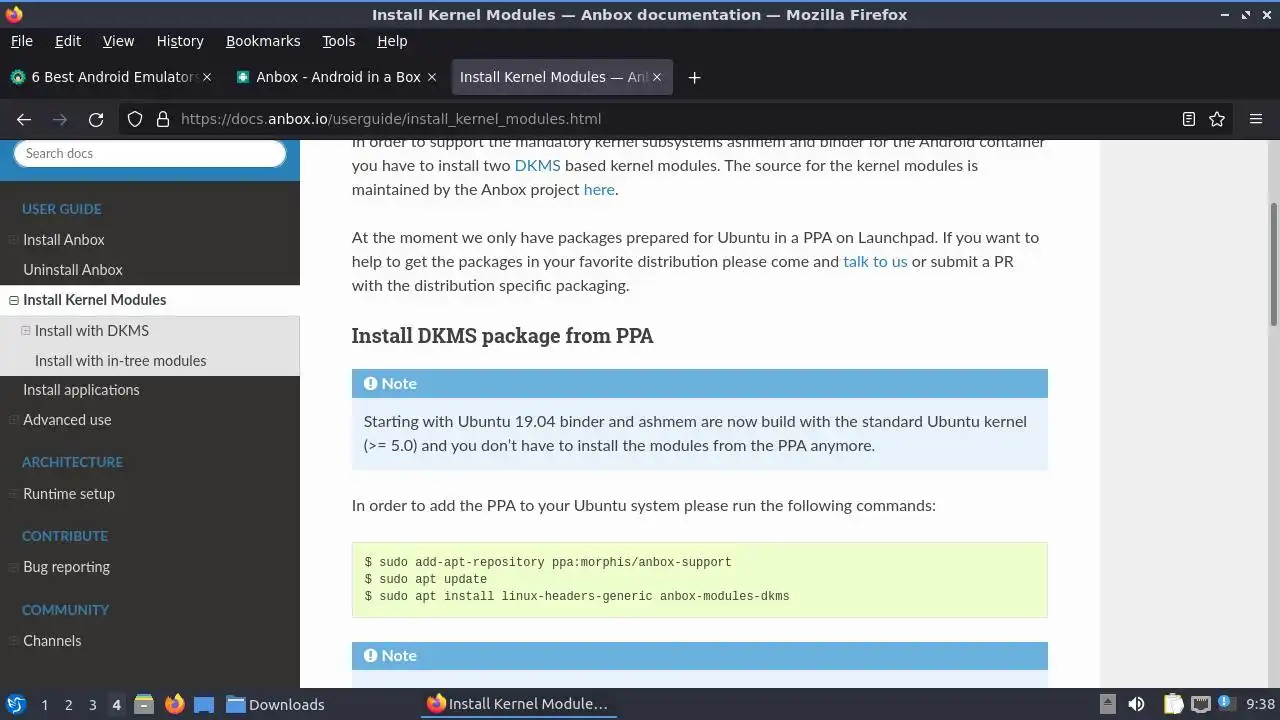Open the Firefox hamburger application menu

[1256, 119]
